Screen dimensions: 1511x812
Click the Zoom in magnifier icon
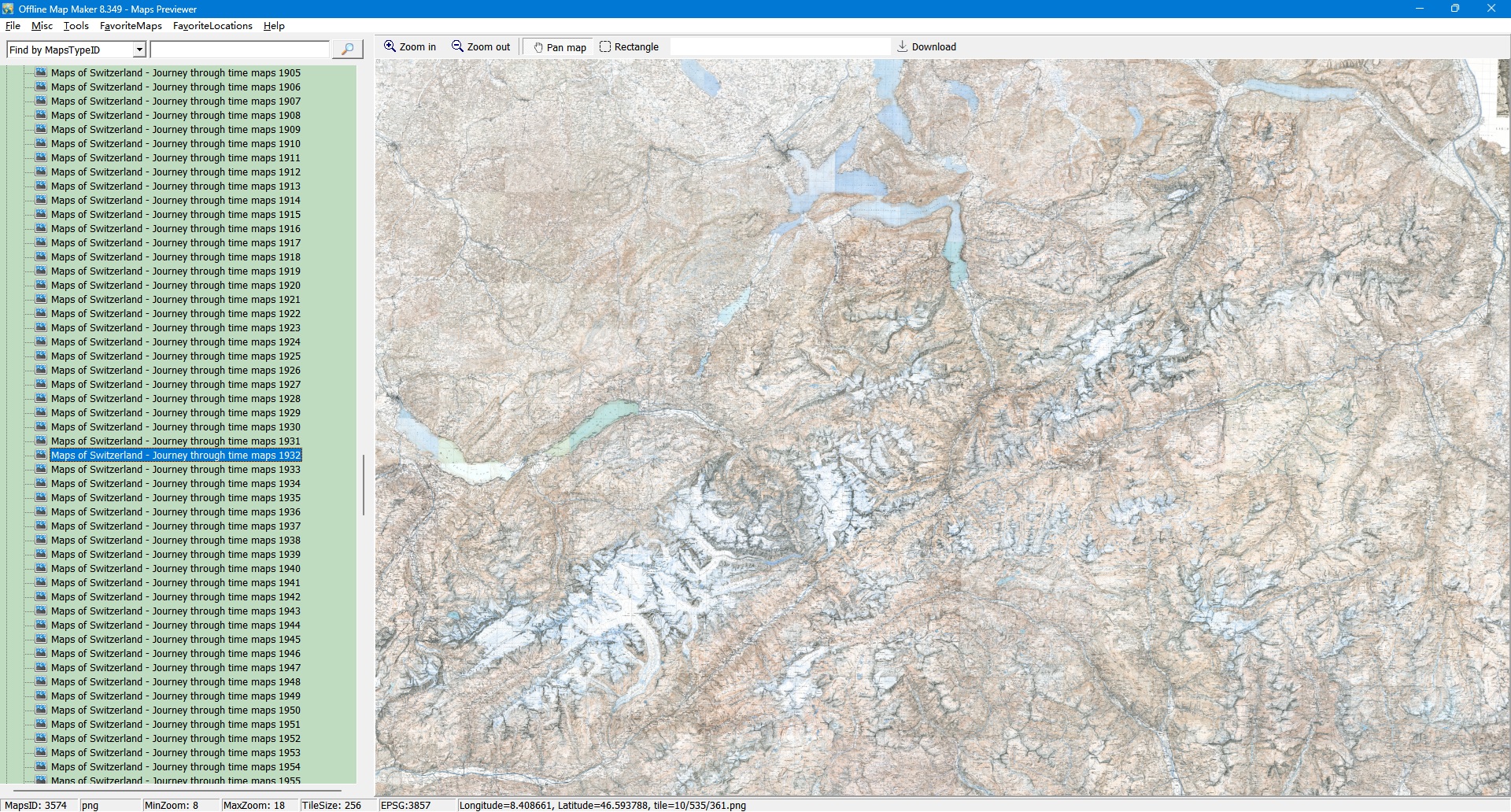point(390,46)
